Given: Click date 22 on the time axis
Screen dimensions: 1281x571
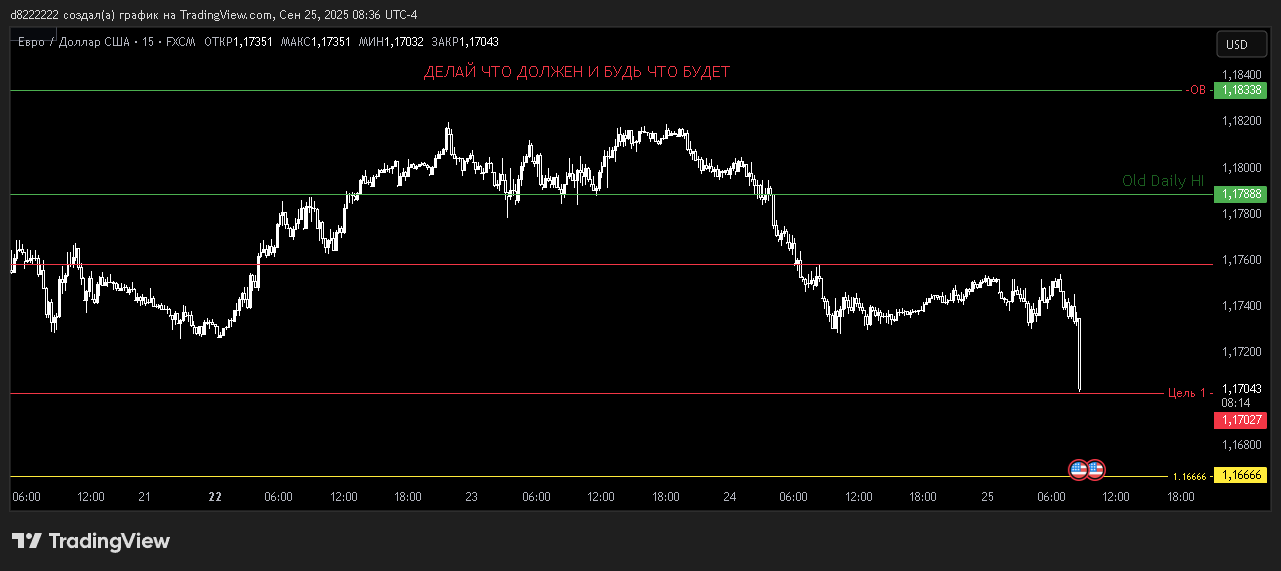Looking at the screenshot, I should coord(215,497).
